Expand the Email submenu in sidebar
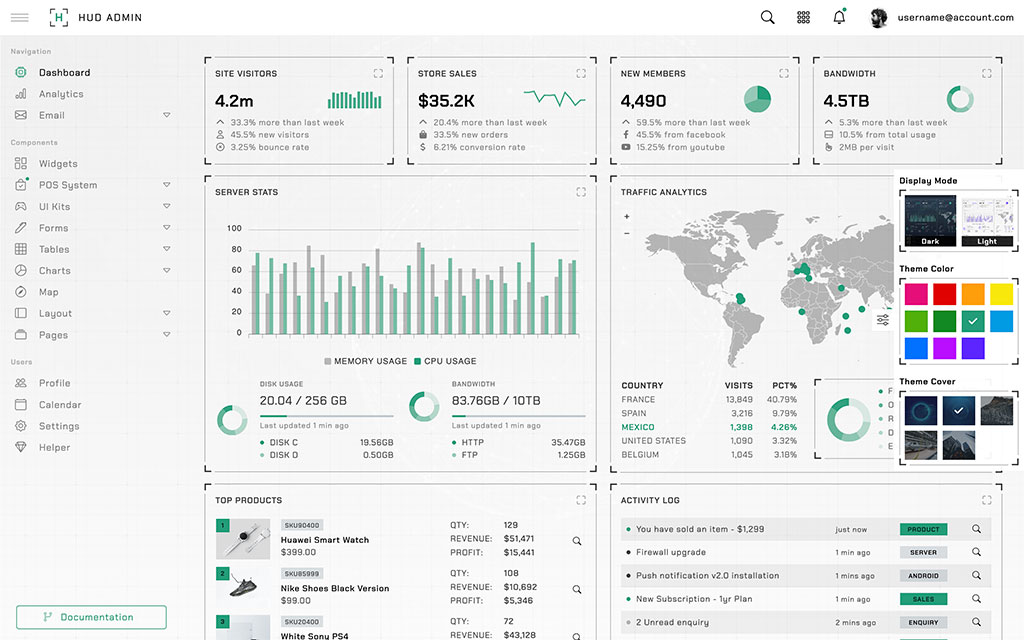 click(x=167, y=115)
